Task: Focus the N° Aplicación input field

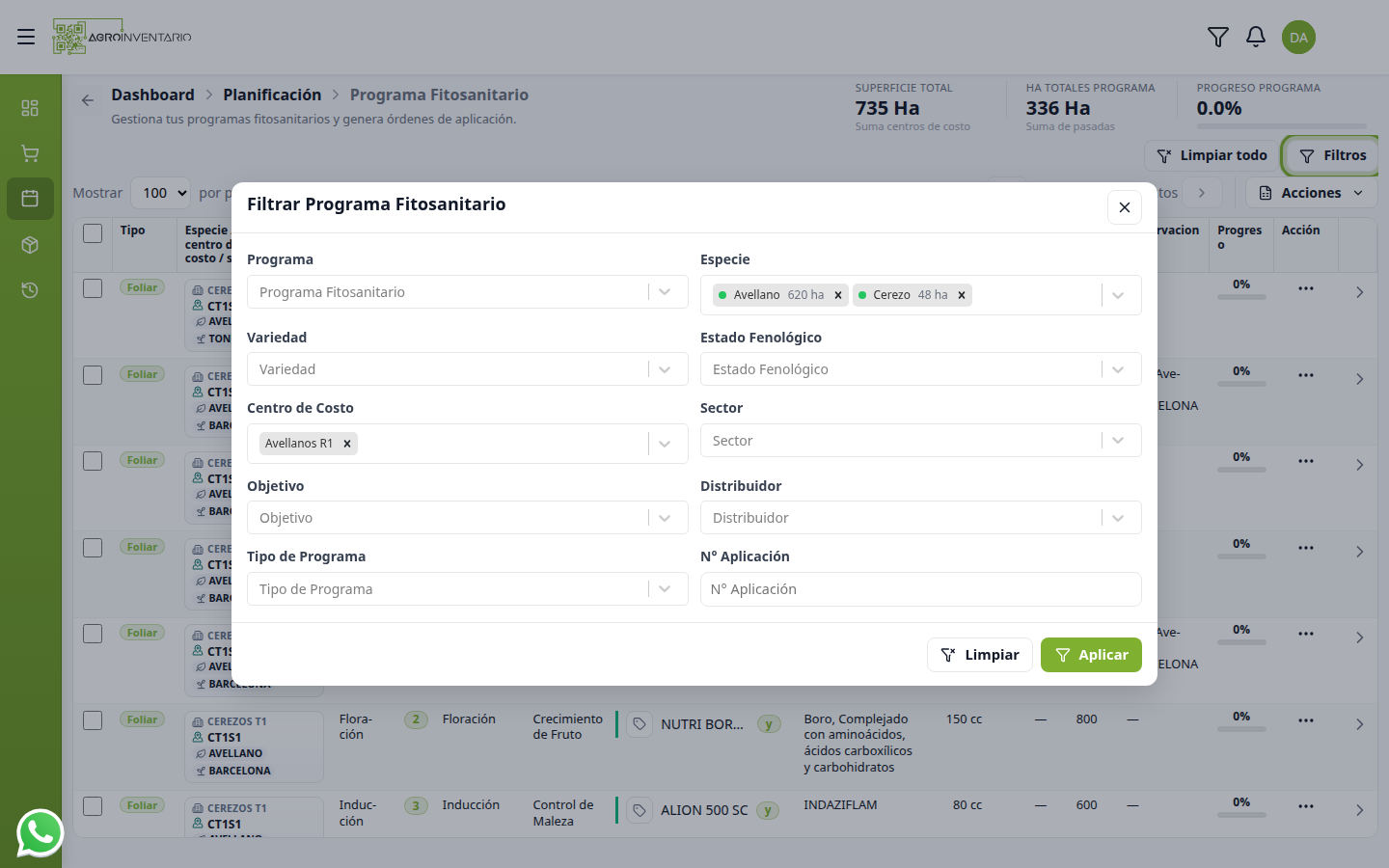Action: [x=921, y=589]
